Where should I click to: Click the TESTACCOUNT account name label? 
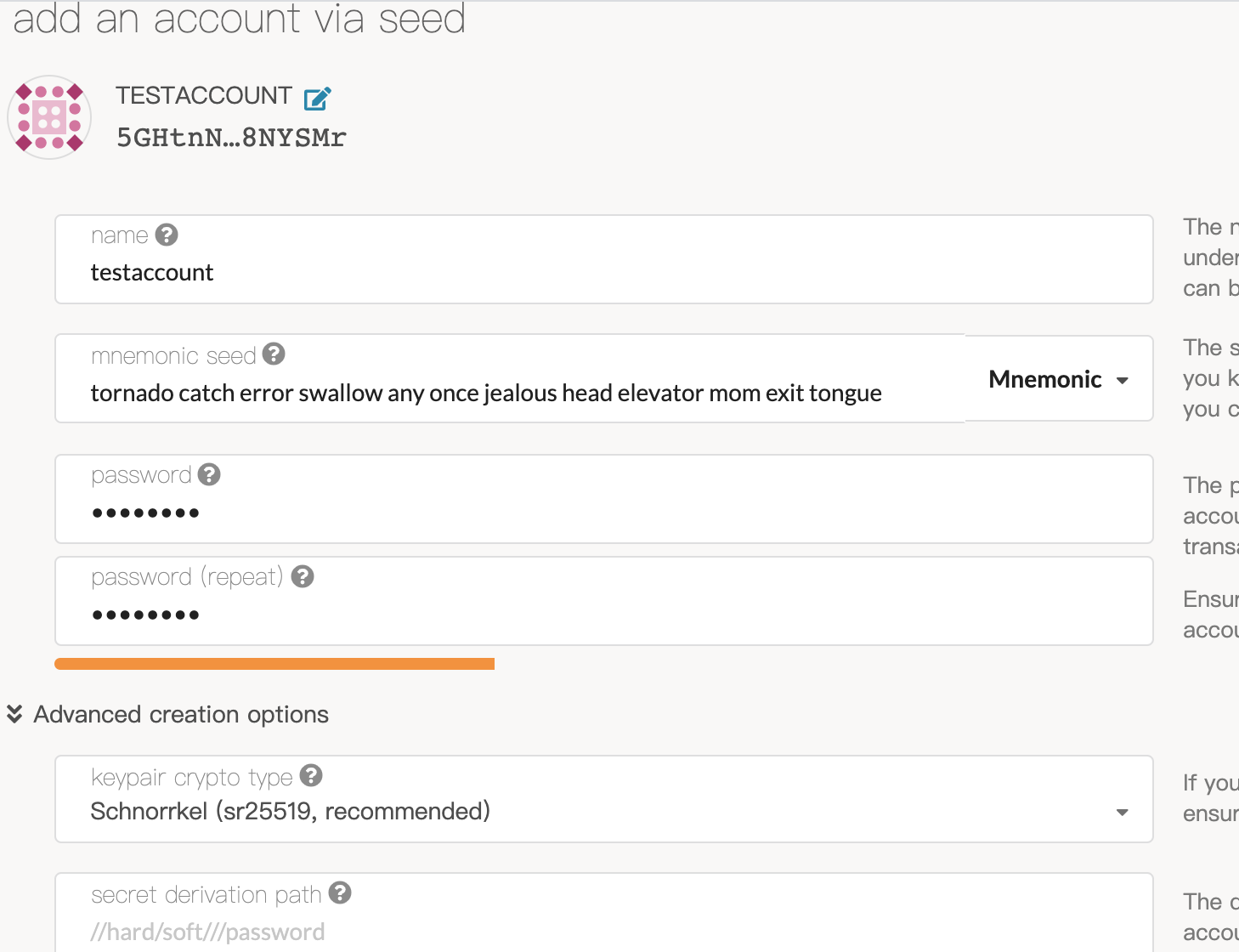point(204,96)
